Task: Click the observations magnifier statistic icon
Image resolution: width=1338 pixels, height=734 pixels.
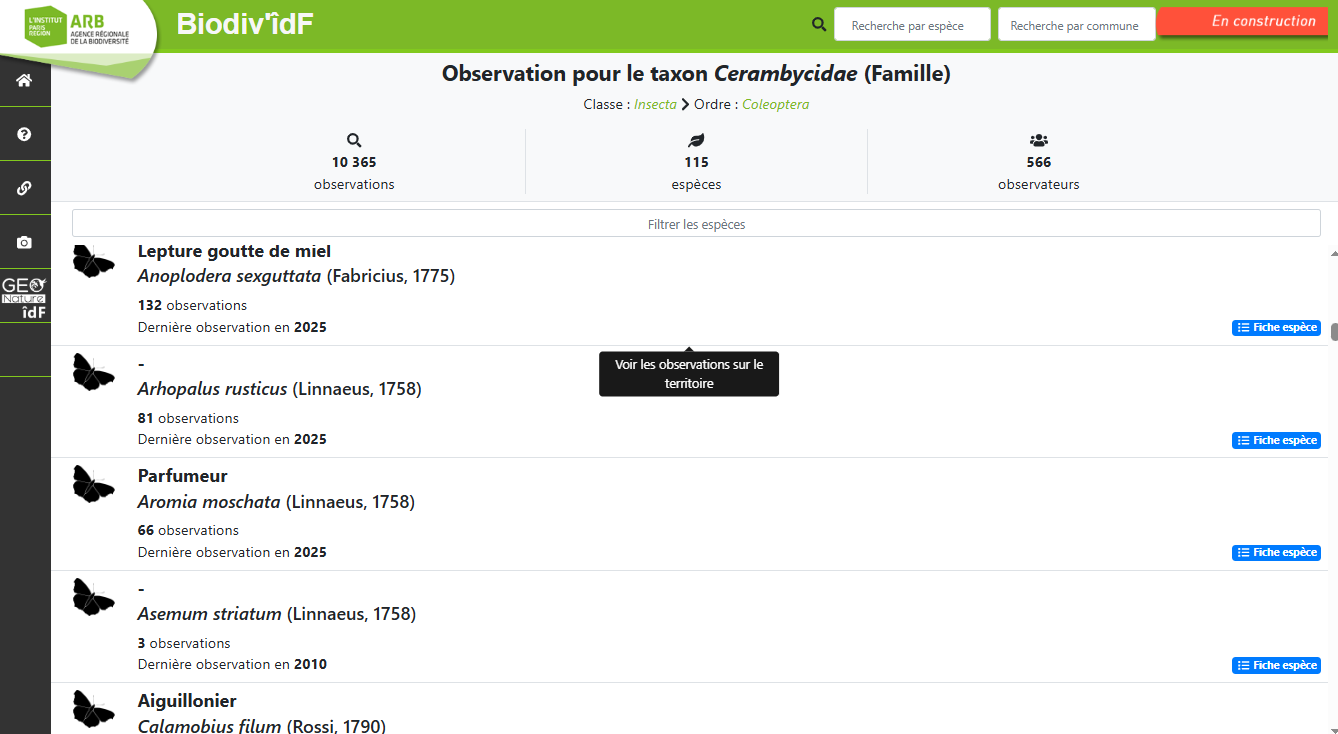Action: click(354, 140)
